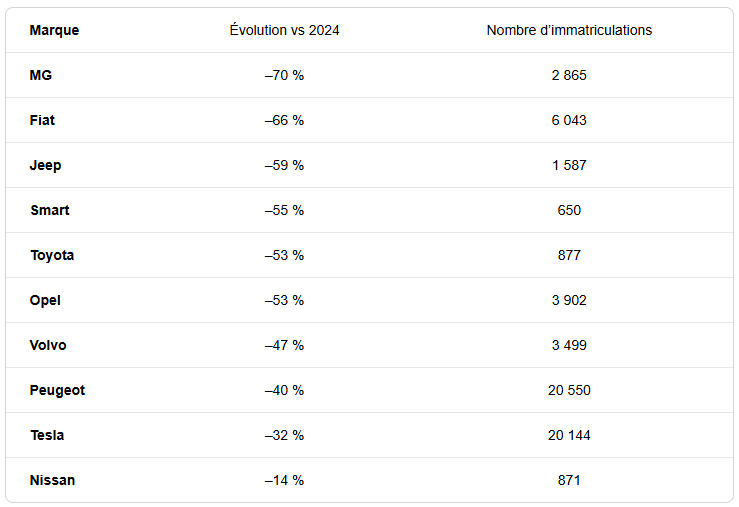739x507 pixels.
Task: Click the Évolution vs 2024 column header
Action: pos(284,30)
